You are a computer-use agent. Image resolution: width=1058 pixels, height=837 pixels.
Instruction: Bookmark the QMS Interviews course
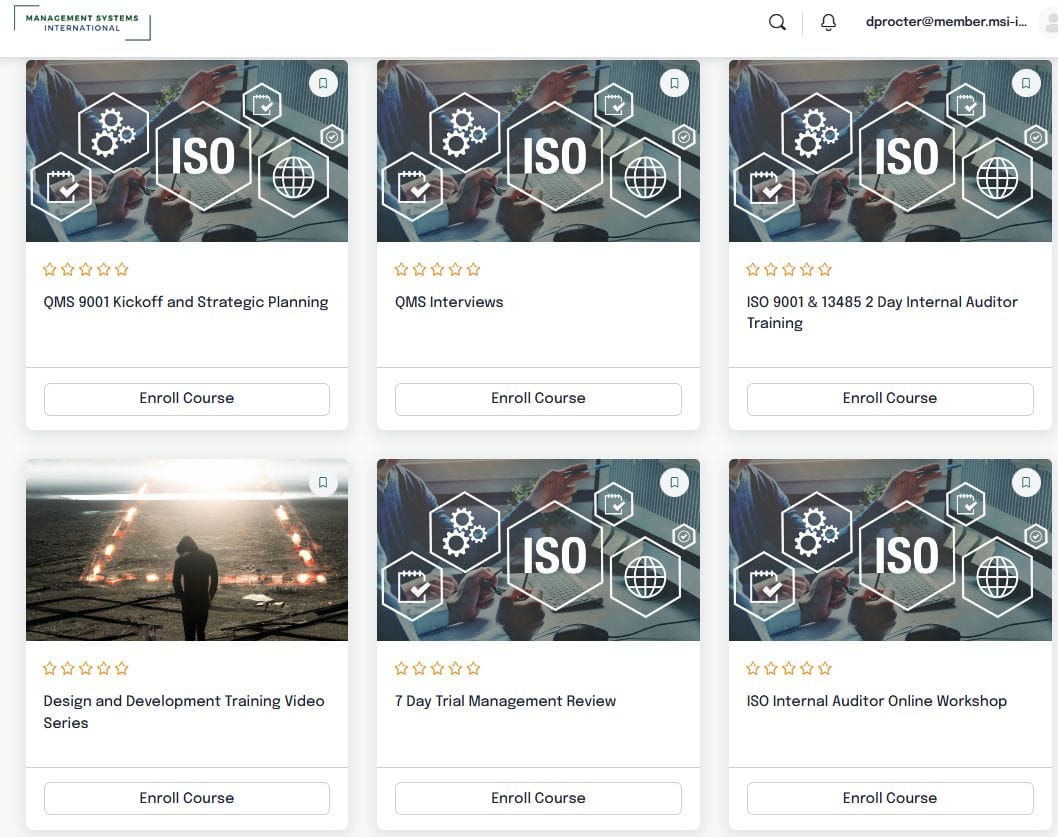pyautogui.click(x=674, y=84)
